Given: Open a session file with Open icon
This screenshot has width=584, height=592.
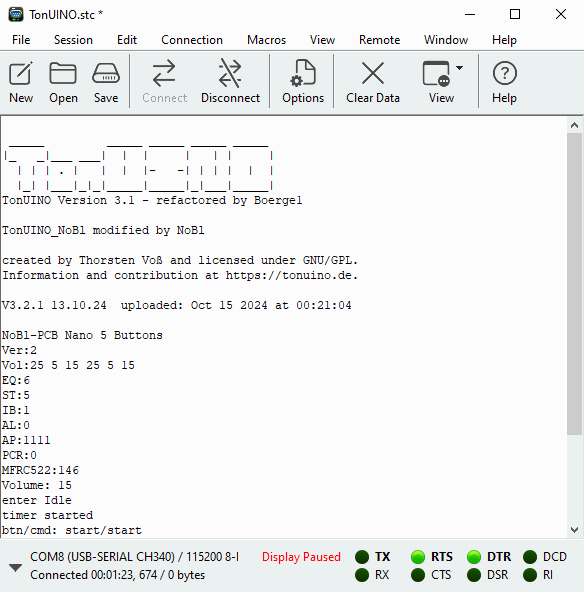Looking at the screenshot, I should (x=63, y=82).
